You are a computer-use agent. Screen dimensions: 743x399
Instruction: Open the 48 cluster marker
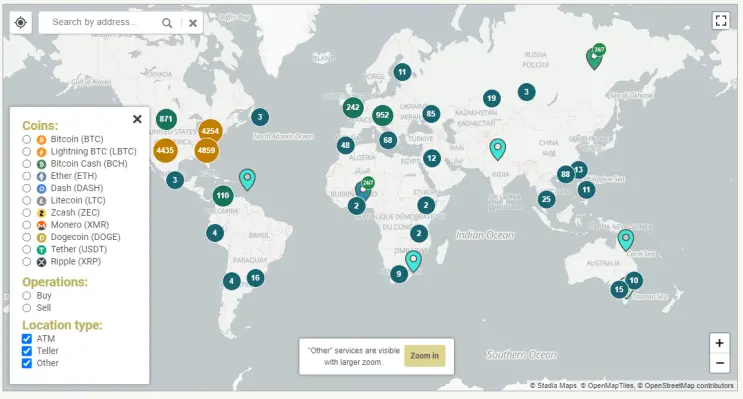tap(345, 145)
